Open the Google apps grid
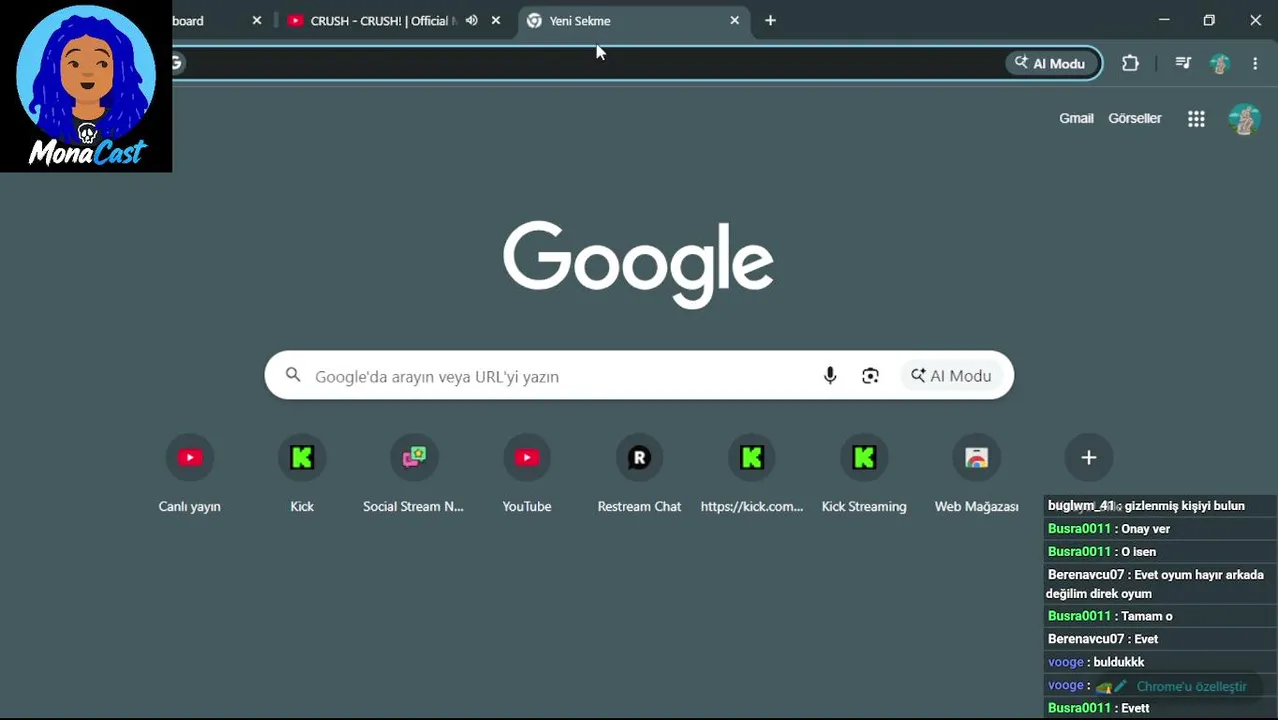This screenshot has height=720, width=1278. [x=1196, y=119]
